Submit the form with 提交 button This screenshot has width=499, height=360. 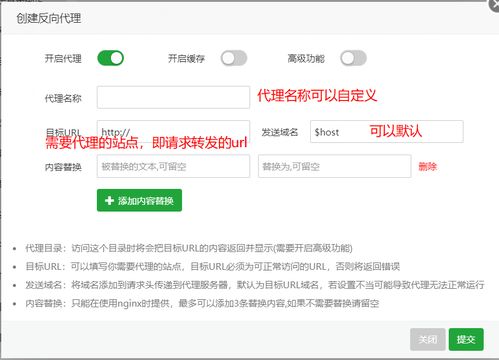click(466, 339)
